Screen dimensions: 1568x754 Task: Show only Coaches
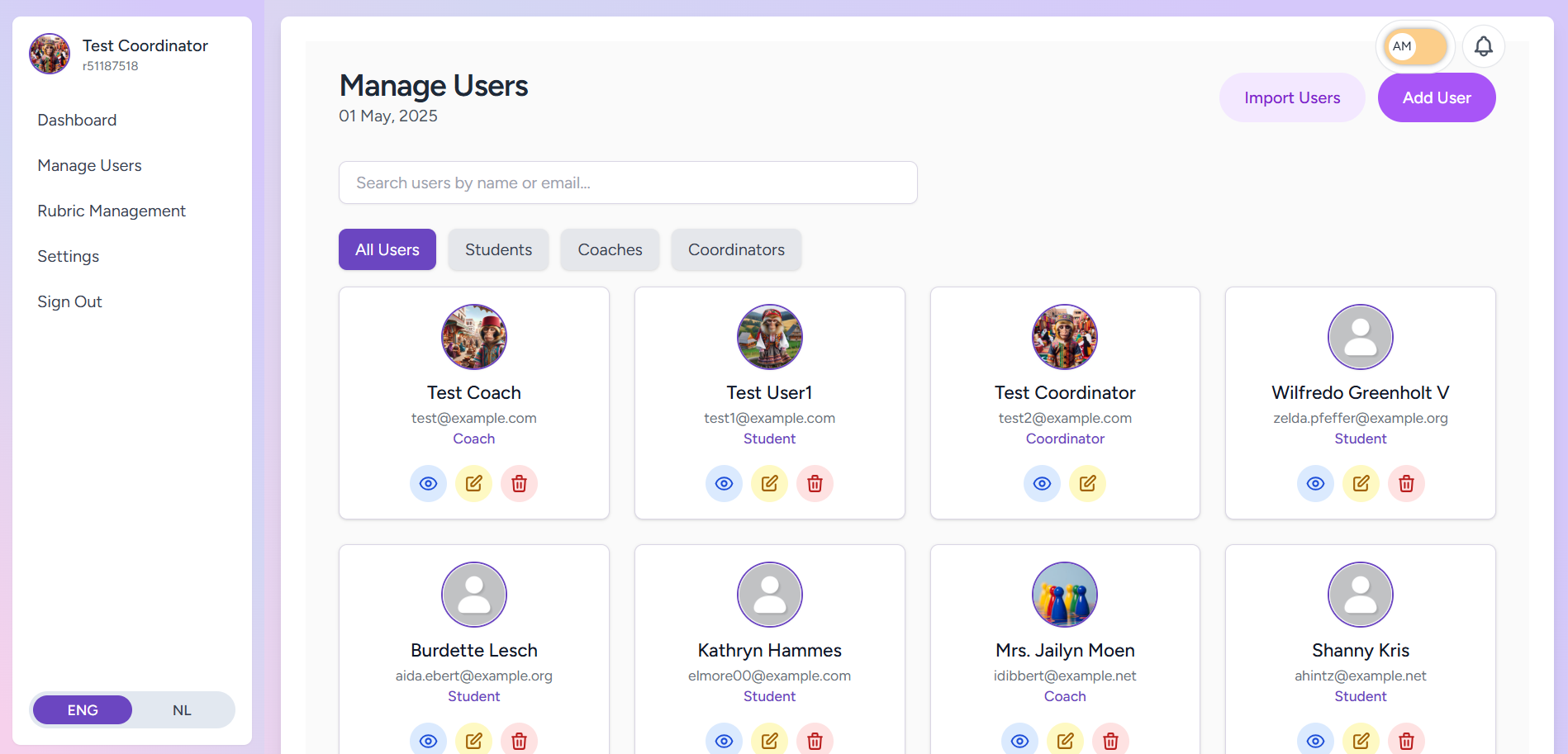click(610, 249)
